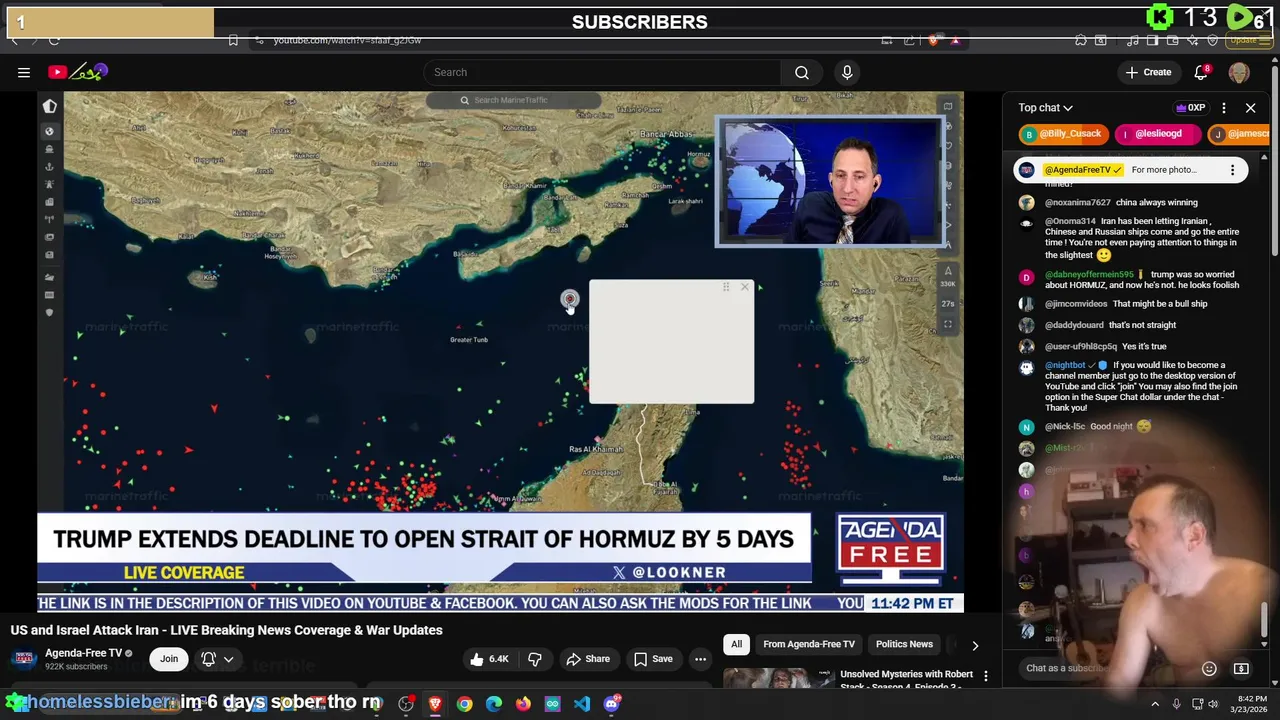Open Microsoft Edge in the taskbar
Image resolution: width=1280 pixels, height=720 pixels.
pyautogui.click(x=494, y=704)
